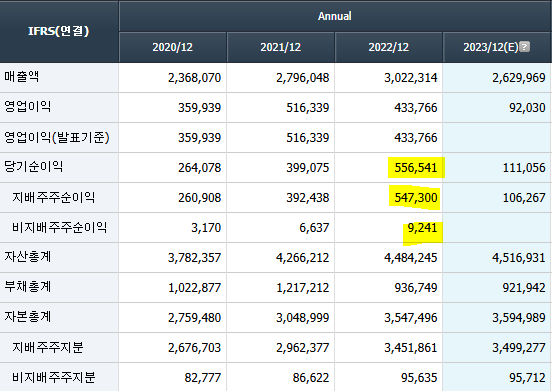Image resolution: width=552 pixels, height=391 pixels.
Task: Click the 자본총계 row label
Action: 28,317
